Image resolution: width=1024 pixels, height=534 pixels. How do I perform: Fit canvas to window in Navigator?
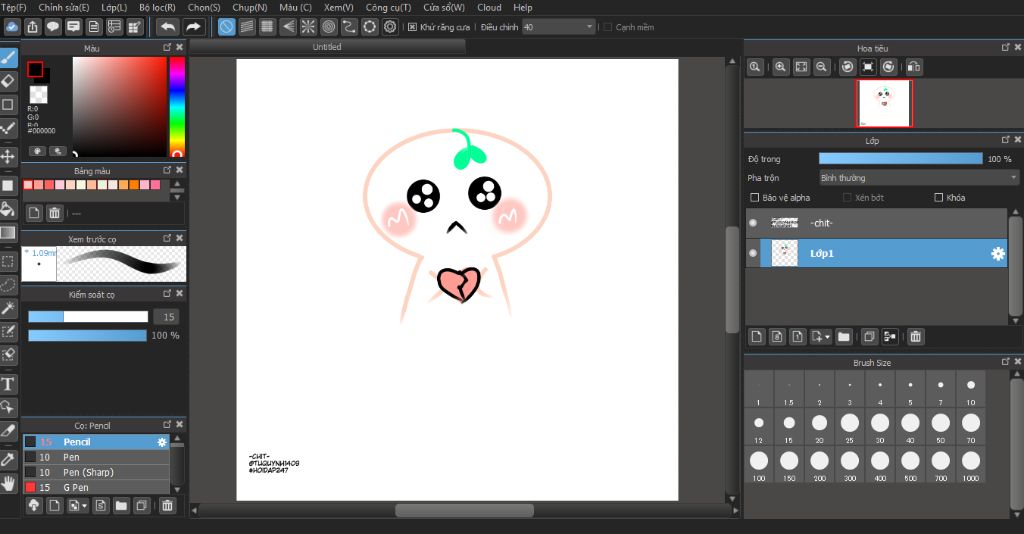pyautogui.click(x=801, y=67)
